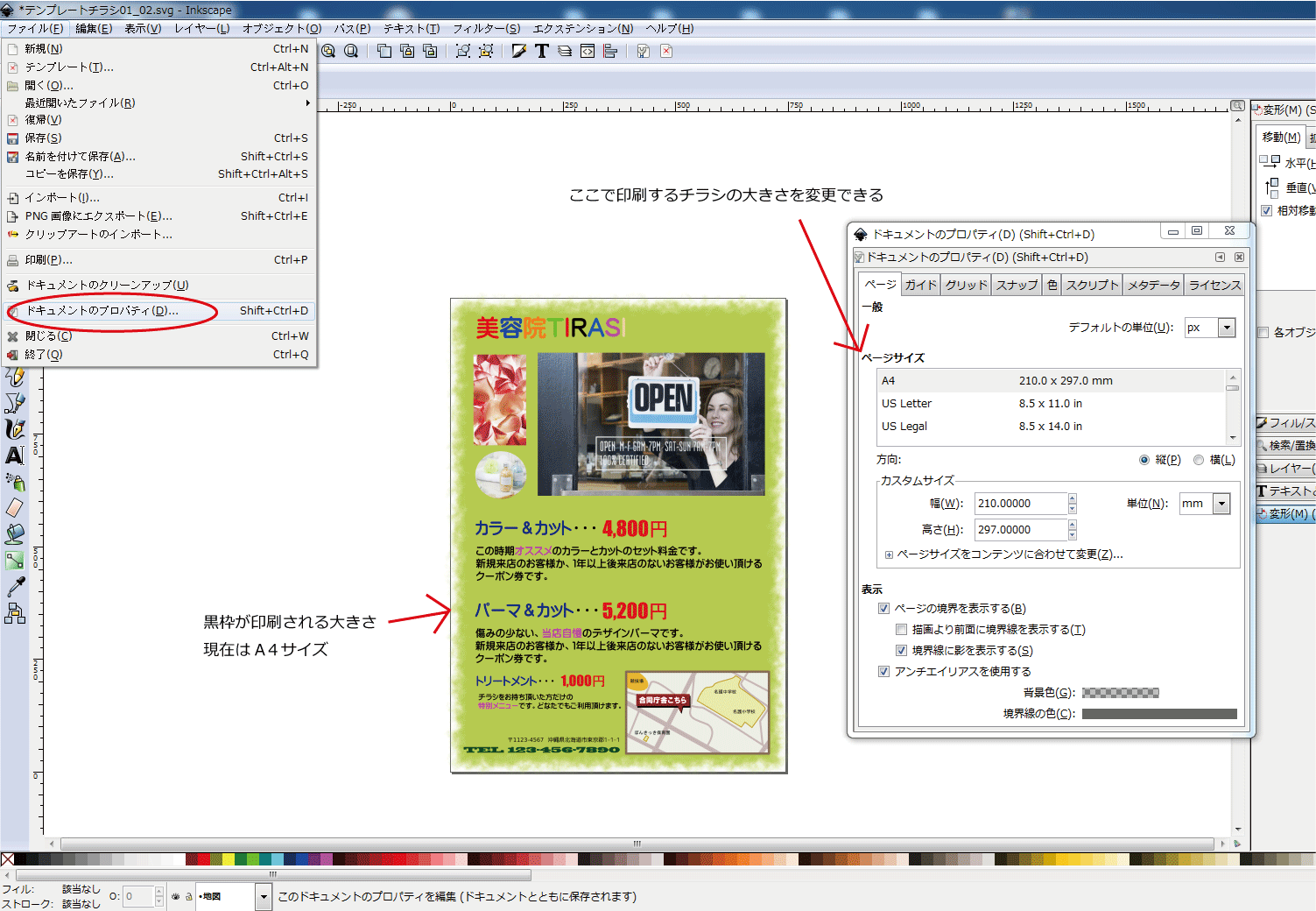Toggle 境界線に影を表示する checkbox
The width and height of the screenshot is (1316, 911).
coord(901,650)
